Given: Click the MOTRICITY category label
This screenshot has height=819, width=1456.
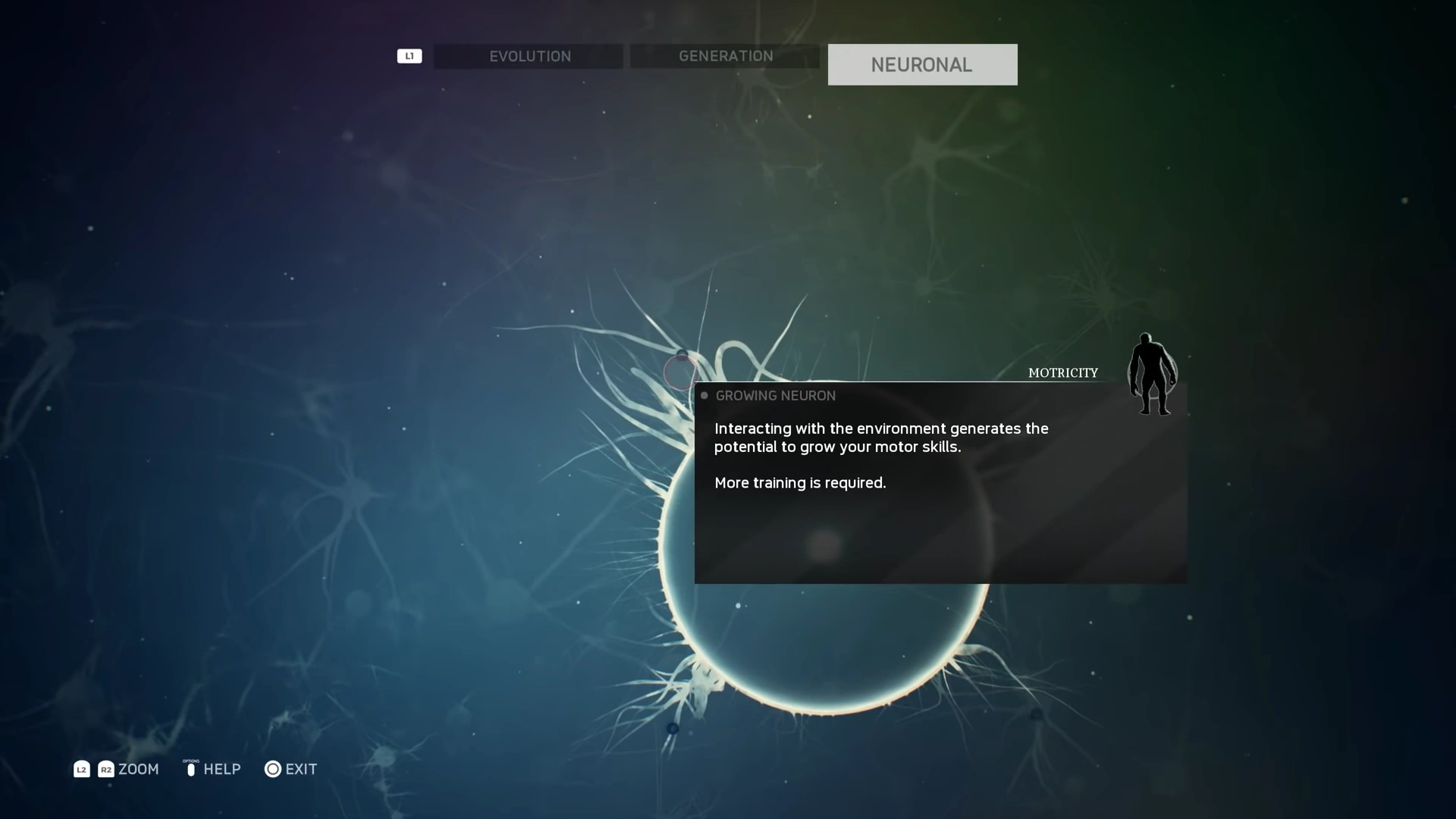Looking at the screenshot, I should [x=1062, y=373].
